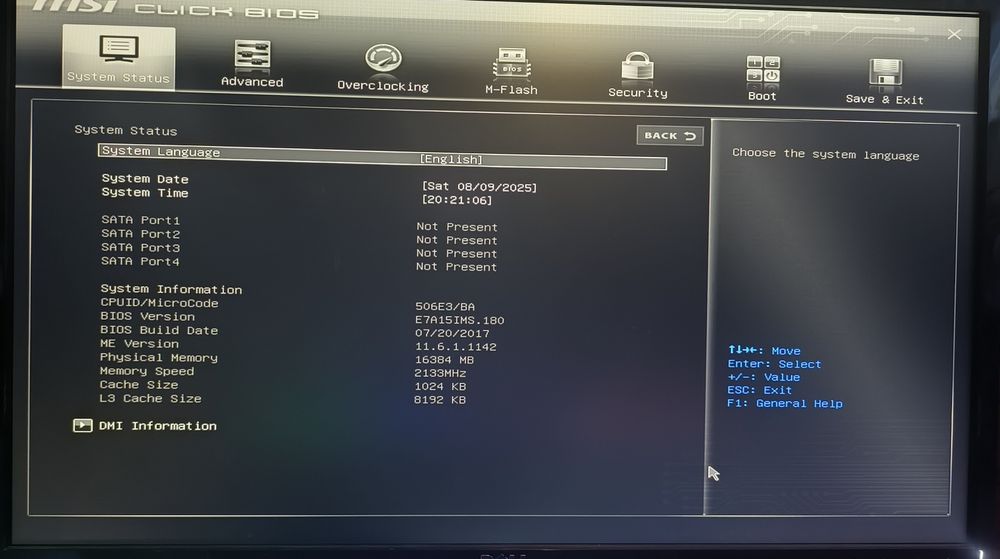Expand the DMI Information arrow icon
This screenshot has width=1000, height=559.
coord(82,425)
